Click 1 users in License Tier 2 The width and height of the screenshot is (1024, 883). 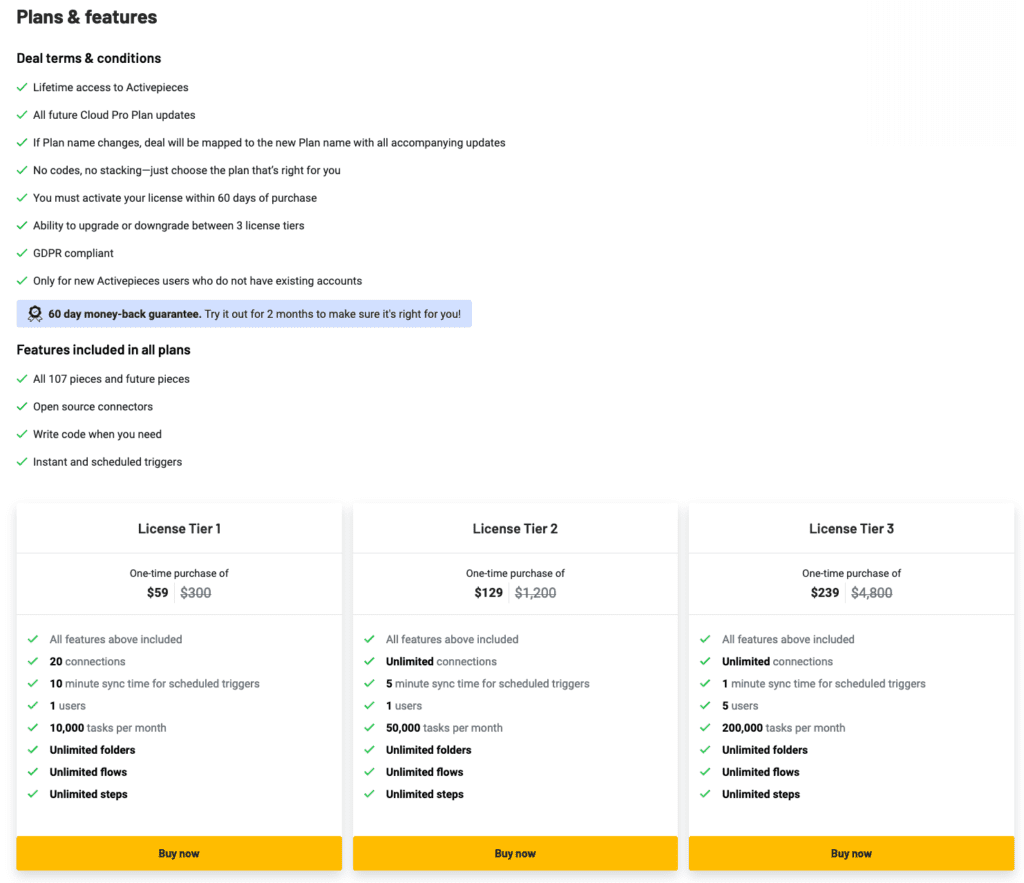(x=404, y=706)
